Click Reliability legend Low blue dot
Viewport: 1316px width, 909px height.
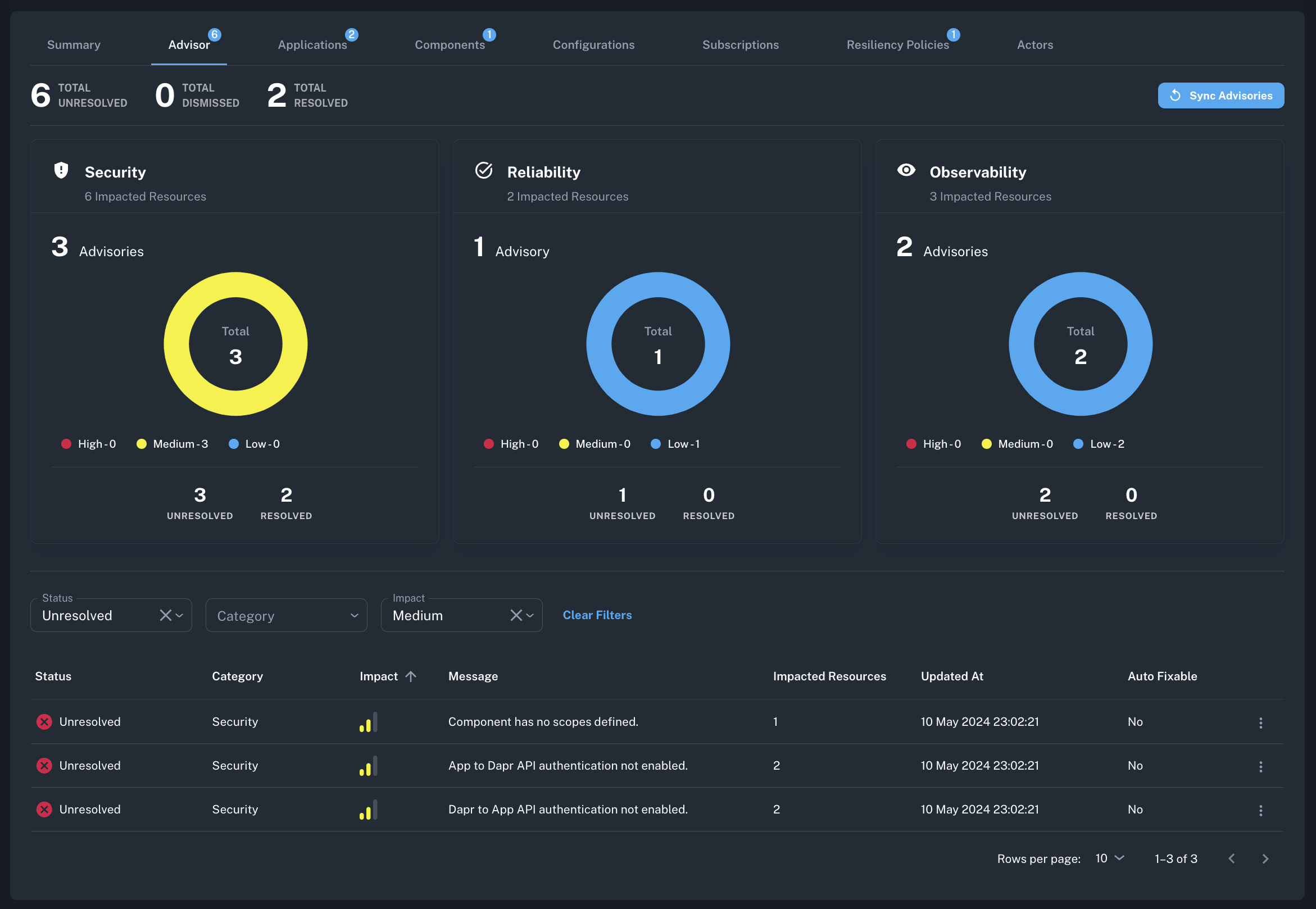click(656, 443)
